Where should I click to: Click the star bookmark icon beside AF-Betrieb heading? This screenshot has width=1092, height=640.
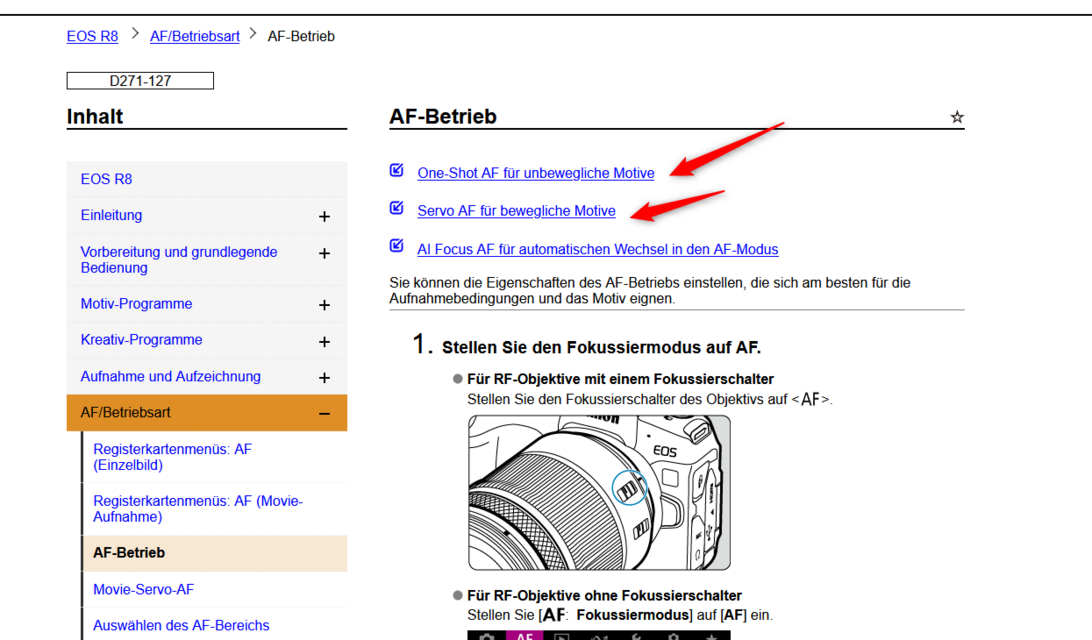click(956, 117)
